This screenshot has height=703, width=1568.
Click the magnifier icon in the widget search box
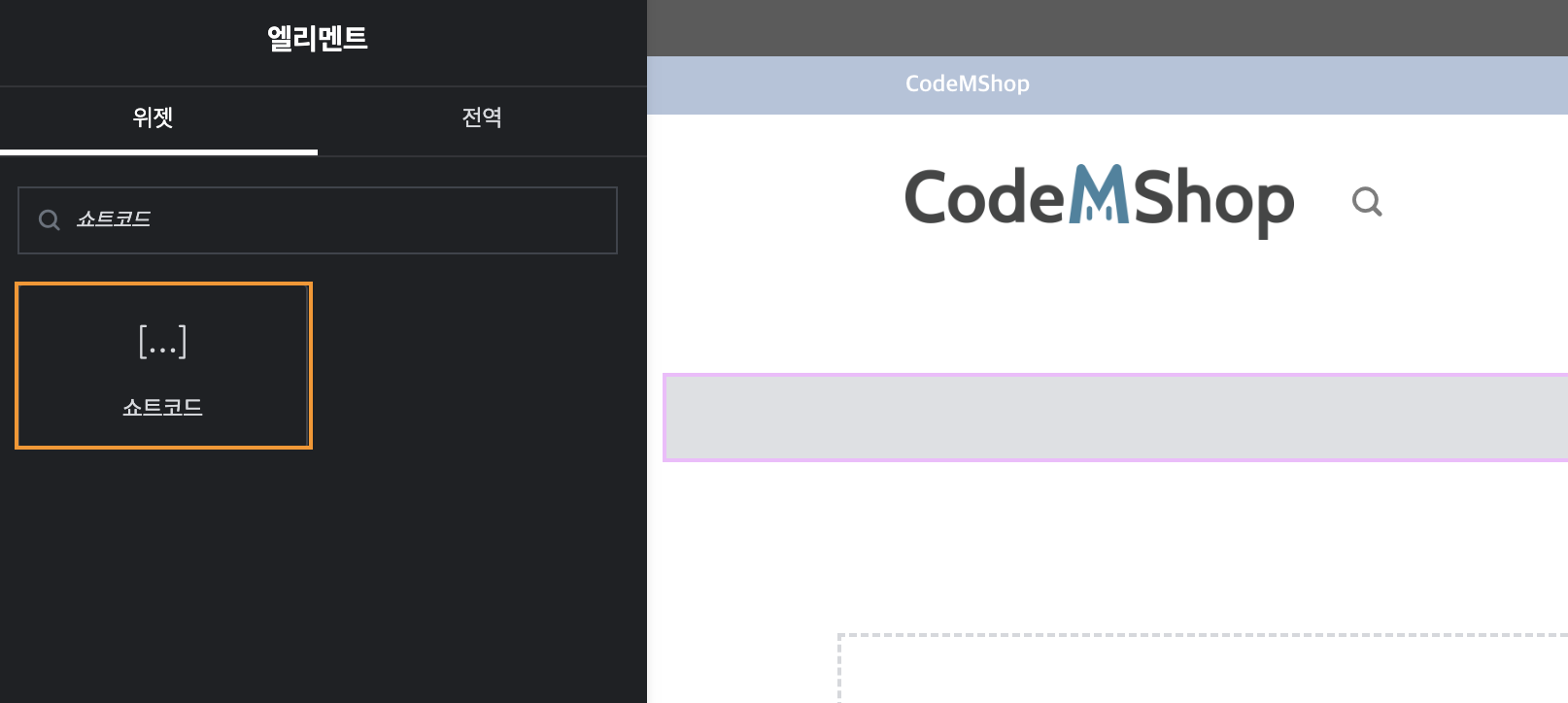pos(49,220)
